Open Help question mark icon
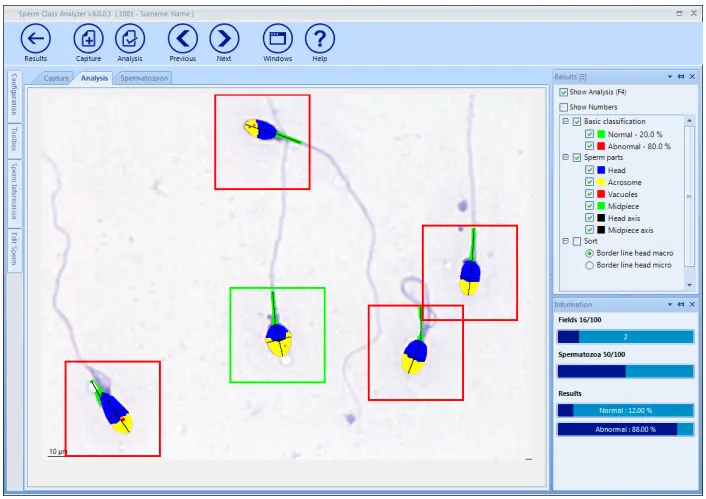 [320, 39]
